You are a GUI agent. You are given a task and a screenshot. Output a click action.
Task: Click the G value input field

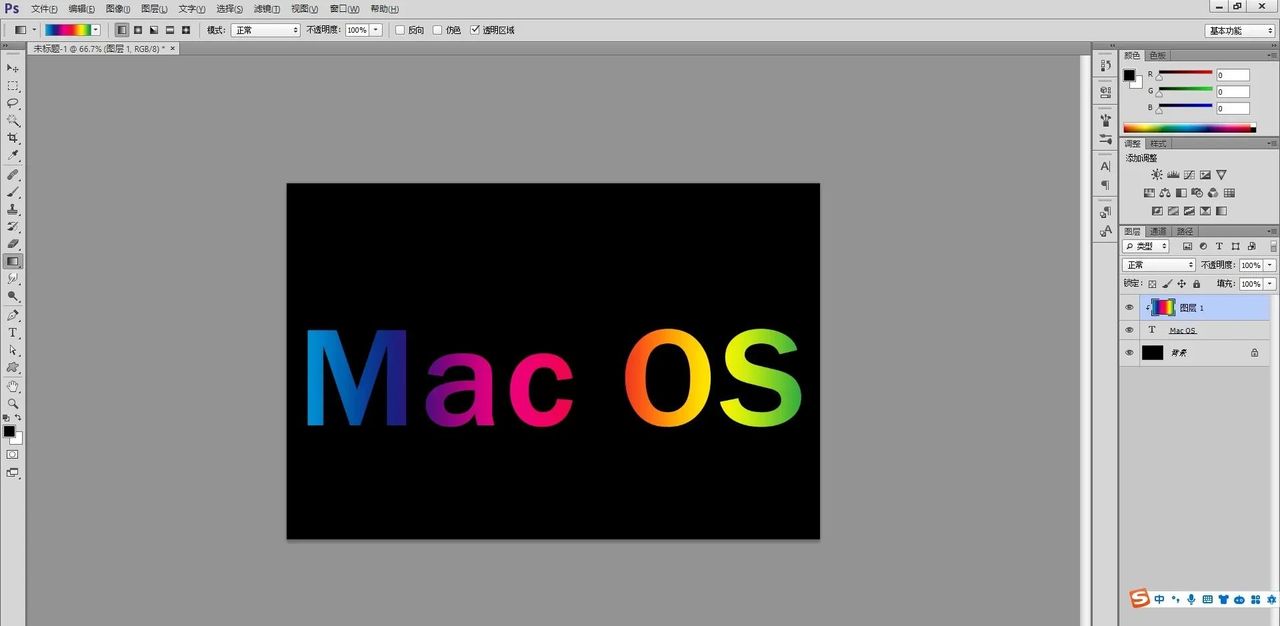[x=1233, y=92]
